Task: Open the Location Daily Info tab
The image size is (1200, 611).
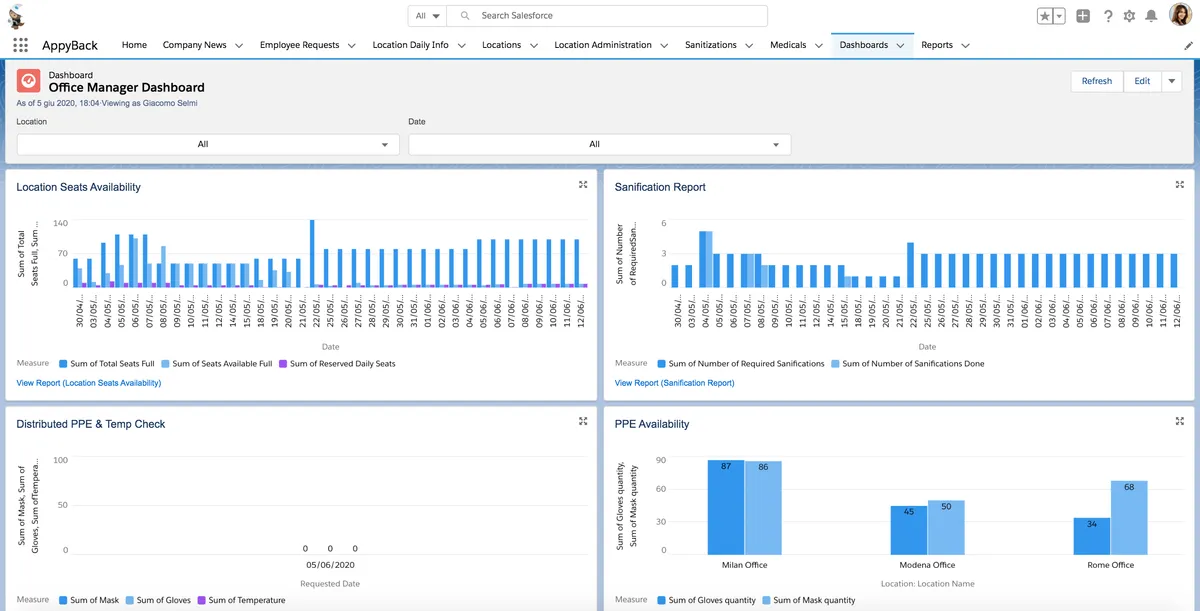Action: (x=410, y=45)
